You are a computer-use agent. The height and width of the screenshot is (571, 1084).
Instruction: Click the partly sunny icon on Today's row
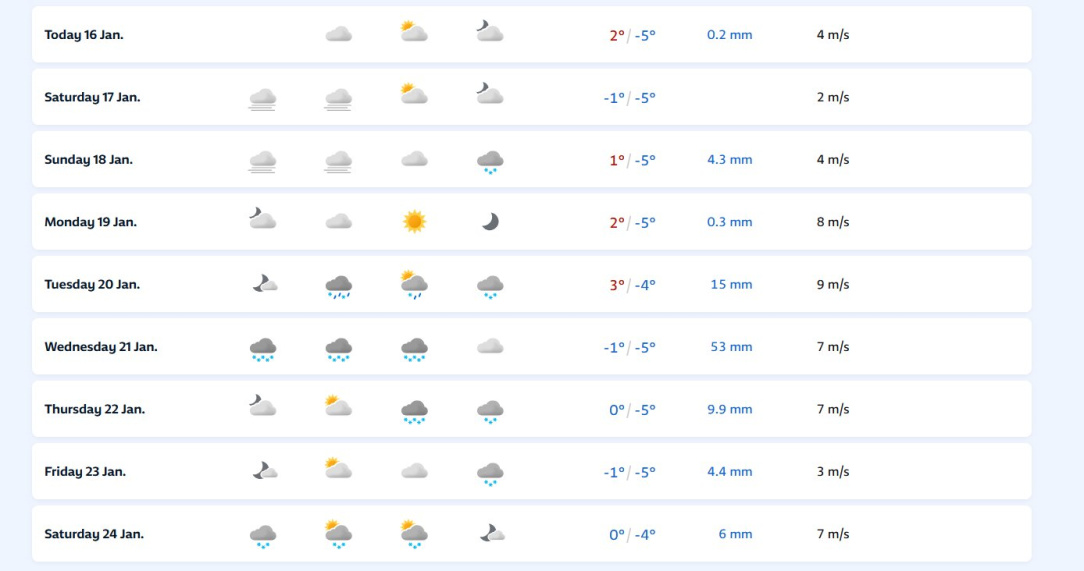[x=414, y=32]
